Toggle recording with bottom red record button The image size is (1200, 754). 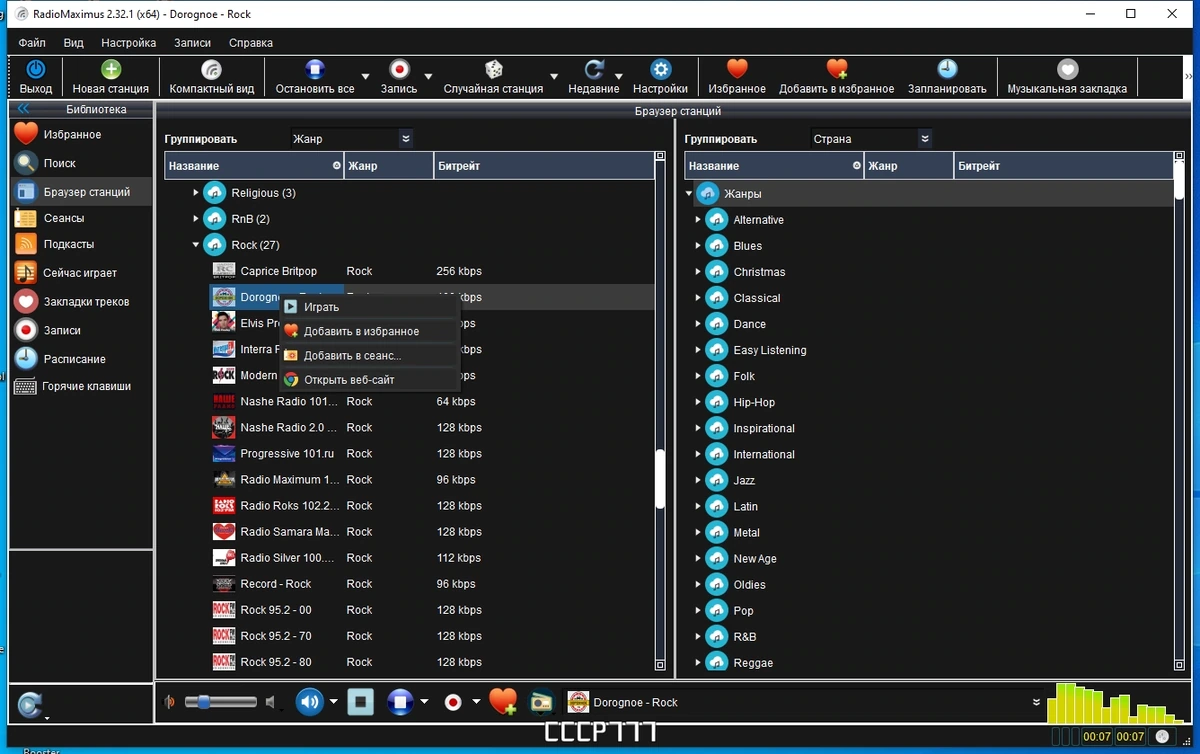point(453,702)
